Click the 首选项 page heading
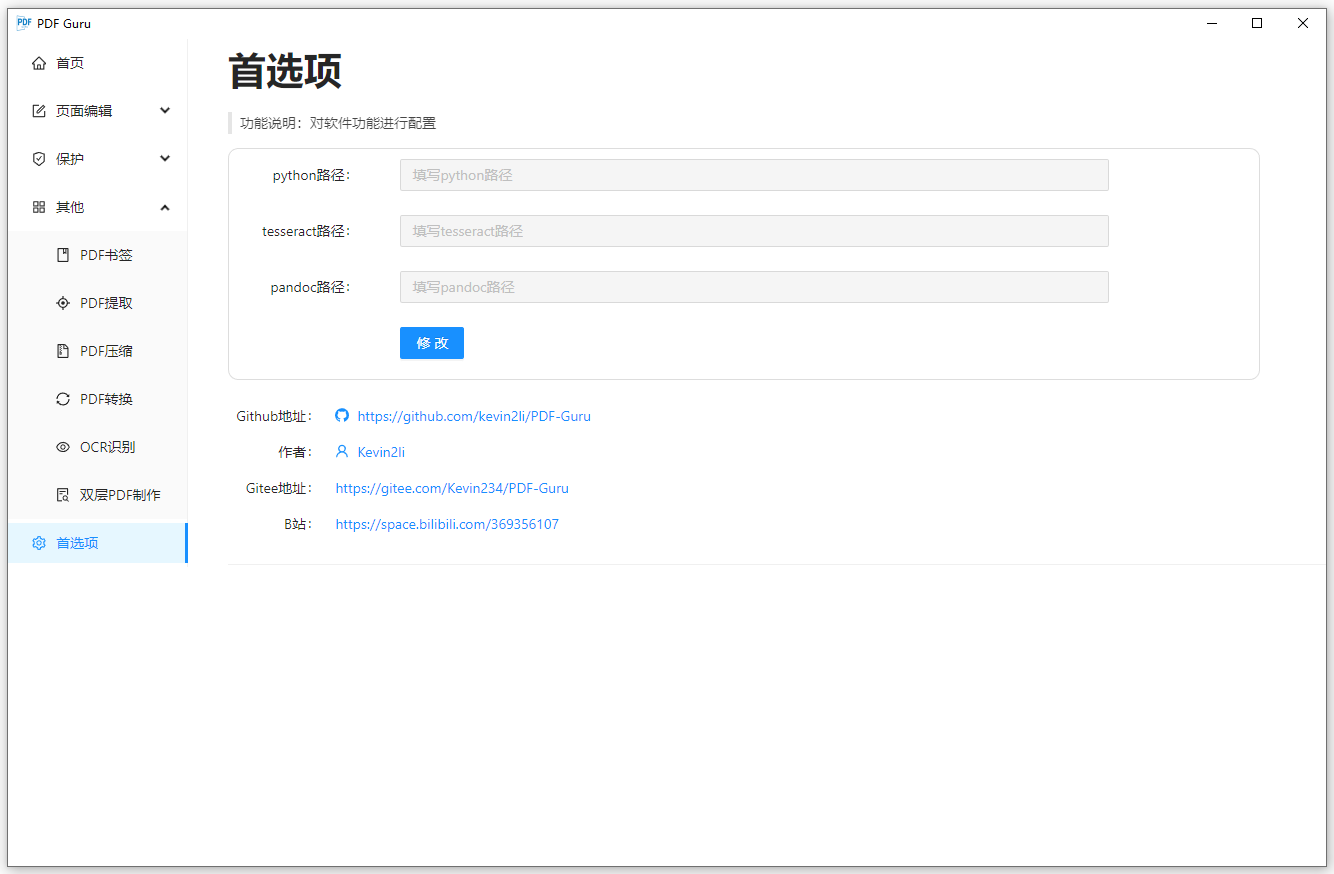Image resolution: width=1334 pixels, height=874 pixels. [x=286, y=72]
